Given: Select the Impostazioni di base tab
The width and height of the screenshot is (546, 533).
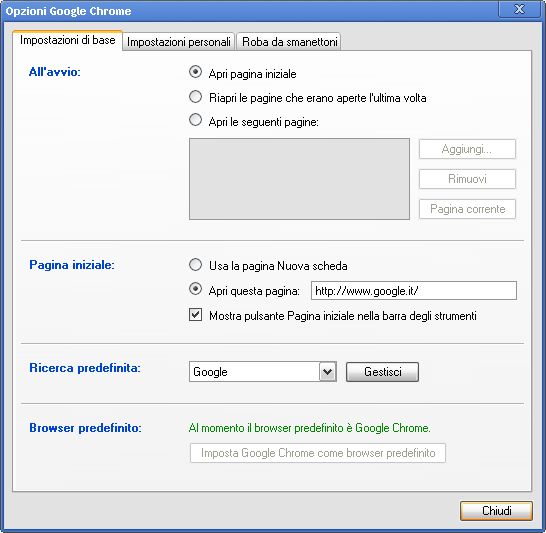Looking at the screenshot, I should [x=68, y=40].
